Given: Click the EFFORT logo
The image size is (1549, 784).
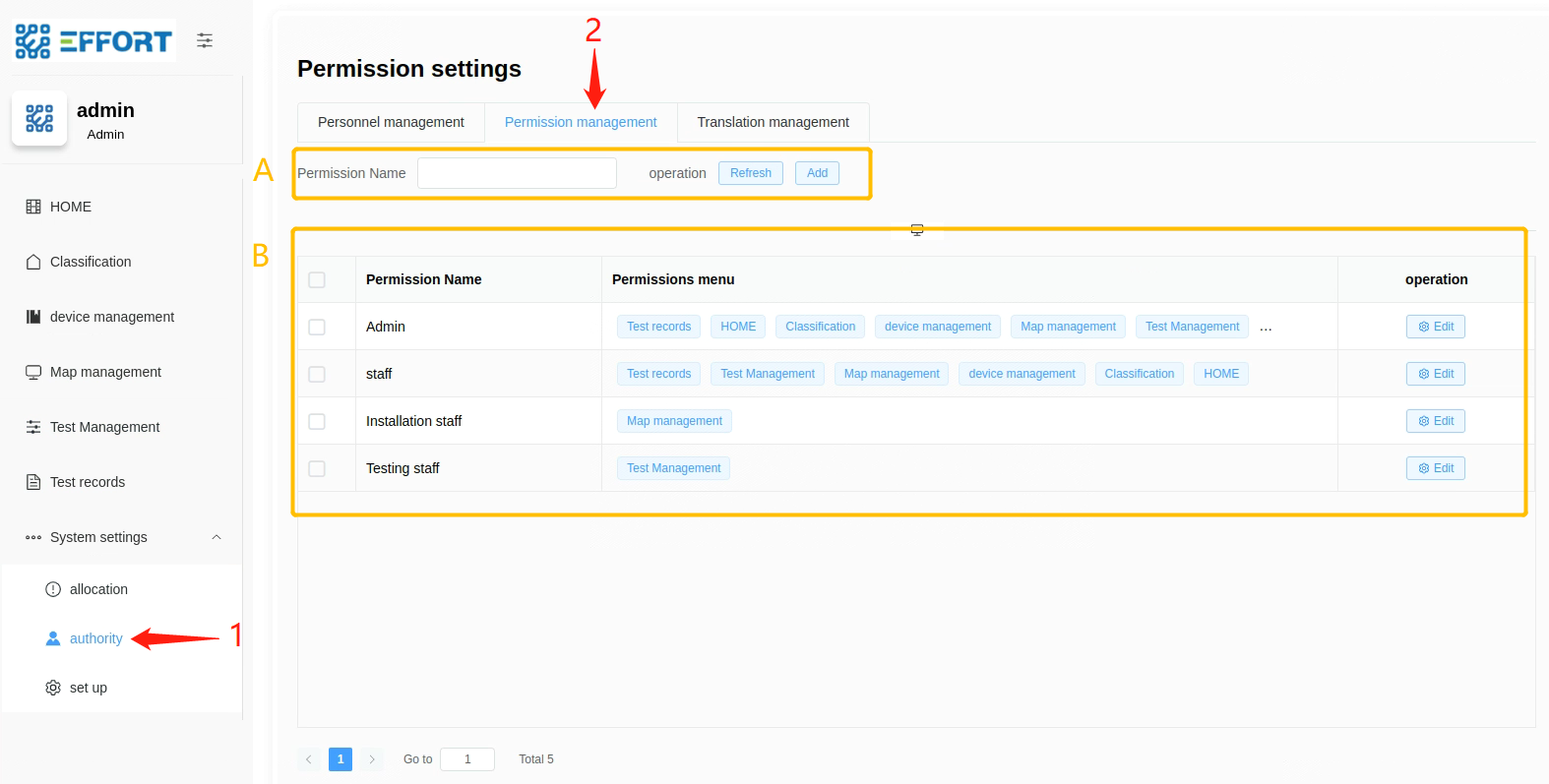Looking at the screenshot, I should point(94,41).
